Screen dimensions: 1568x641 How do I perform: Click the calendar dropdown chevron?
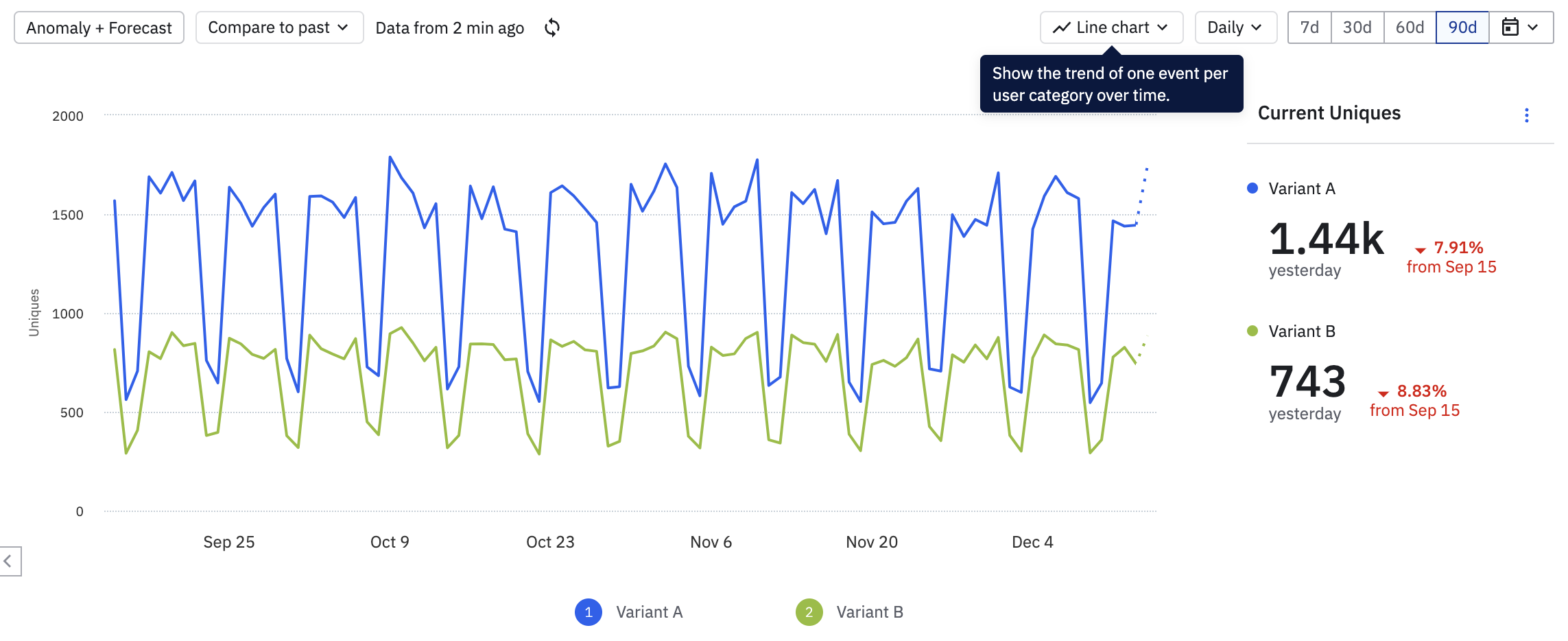pyautogui.click(x=1533, y=27)
